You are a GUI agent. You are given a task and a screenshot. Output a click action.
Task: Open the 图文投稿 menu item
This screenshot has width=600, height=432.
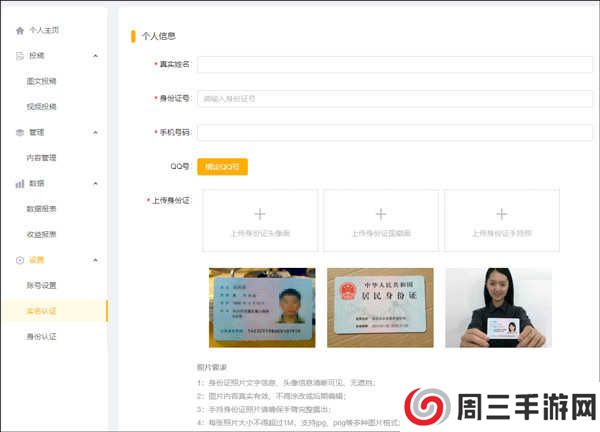(41, 81)
